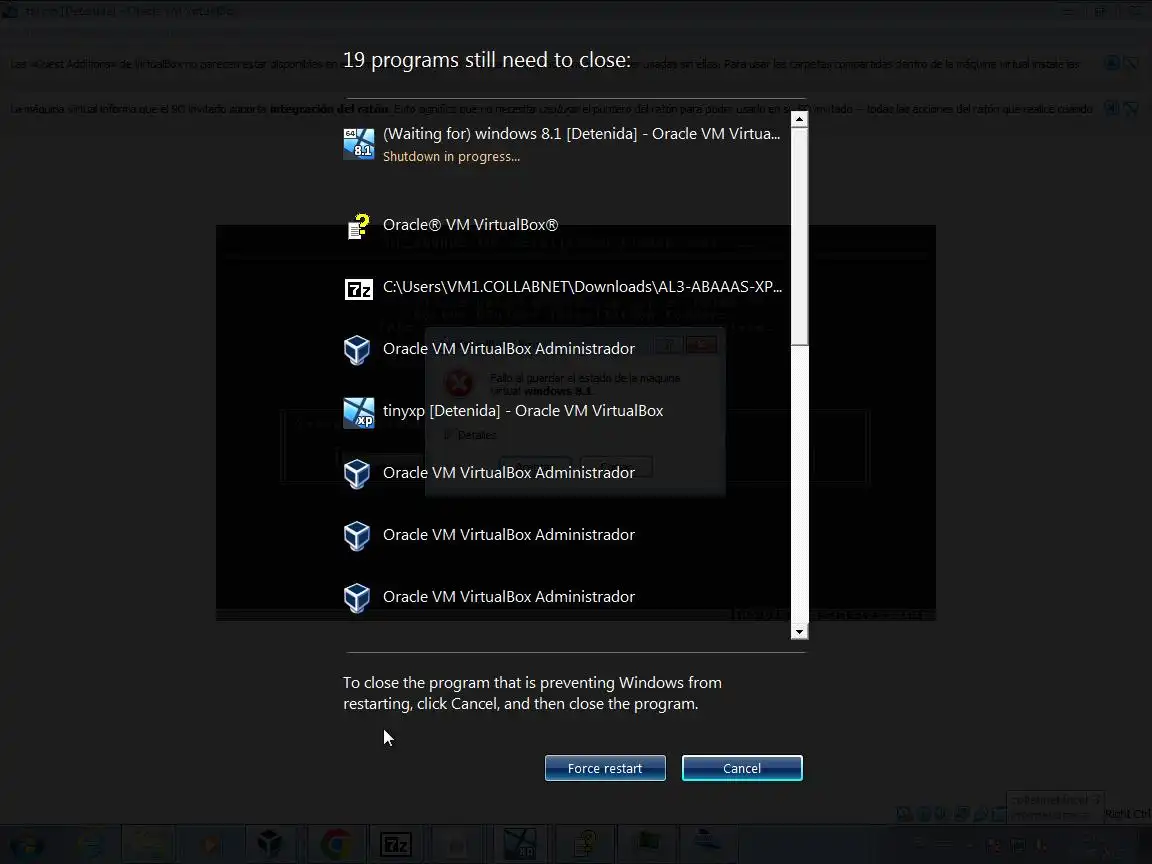Click the program list scrollbar thumb
This screenshot has width=1152, height=864.
799,235
